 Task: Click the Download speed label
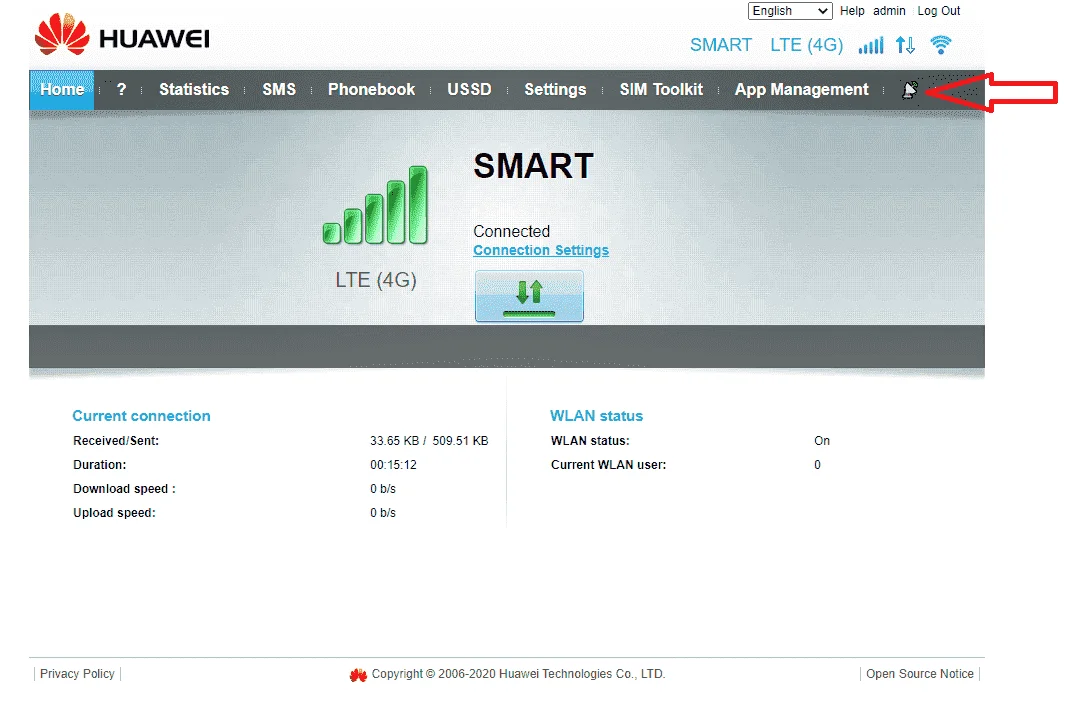click(124, 489)
